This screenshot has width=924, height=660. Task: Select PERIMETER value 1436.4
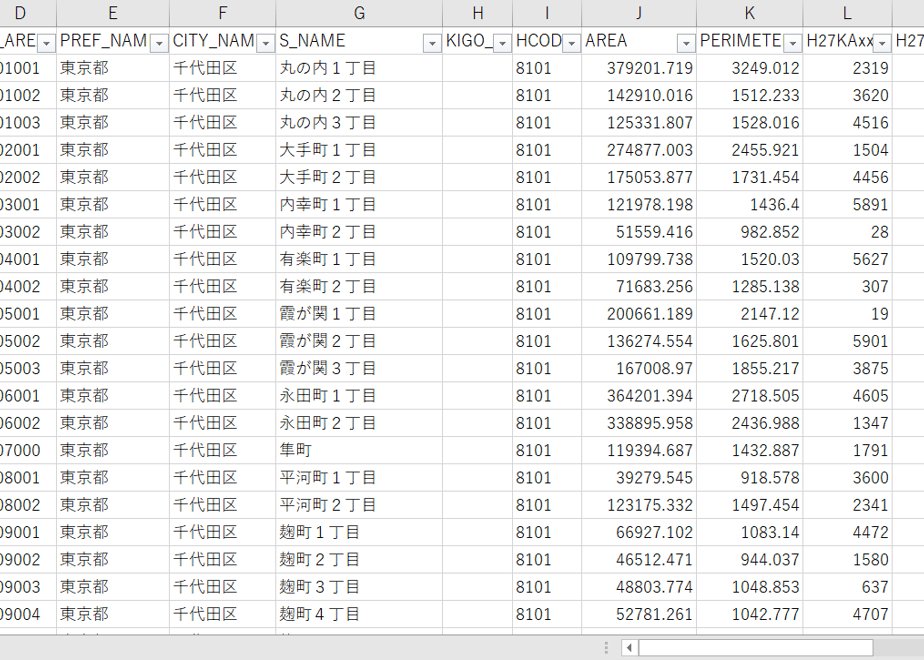750,204
